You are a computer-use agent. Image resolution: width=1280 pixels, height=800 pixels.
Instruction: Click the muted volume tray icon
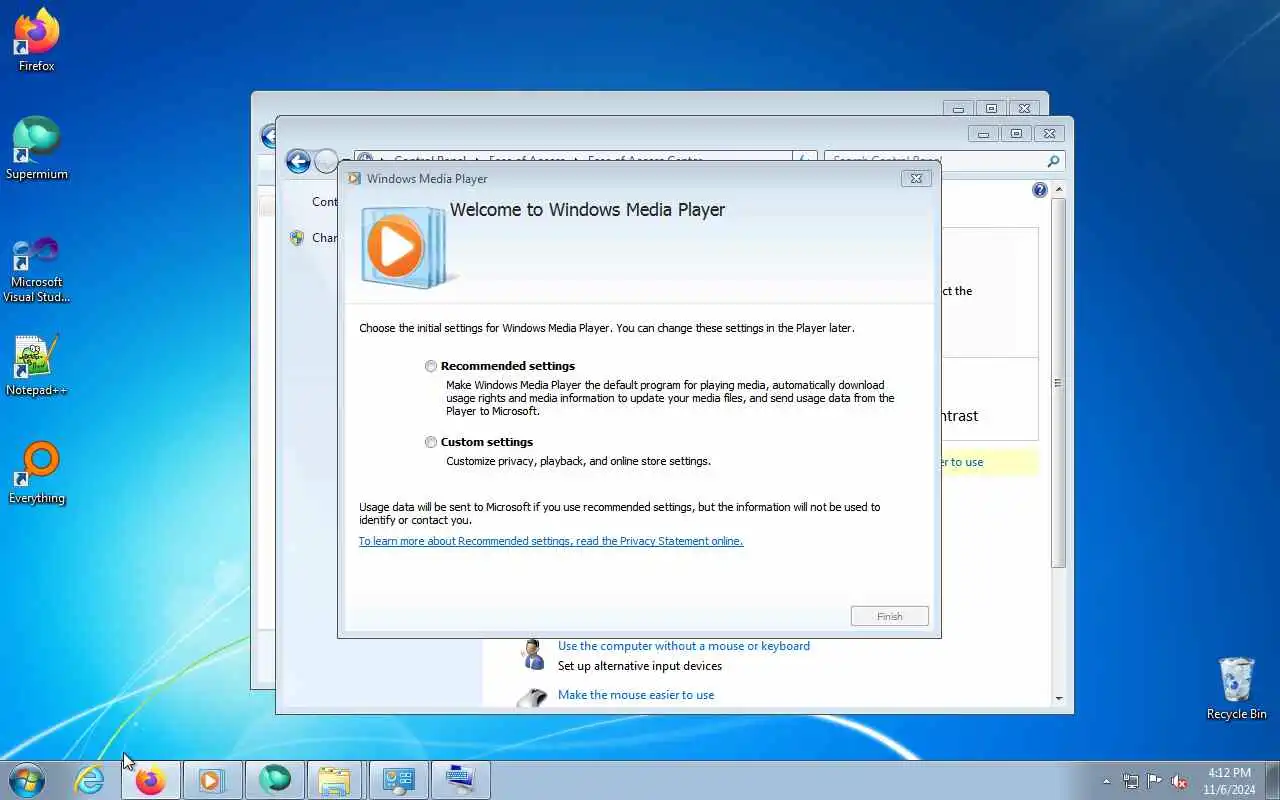click(x=1180, y=781)
